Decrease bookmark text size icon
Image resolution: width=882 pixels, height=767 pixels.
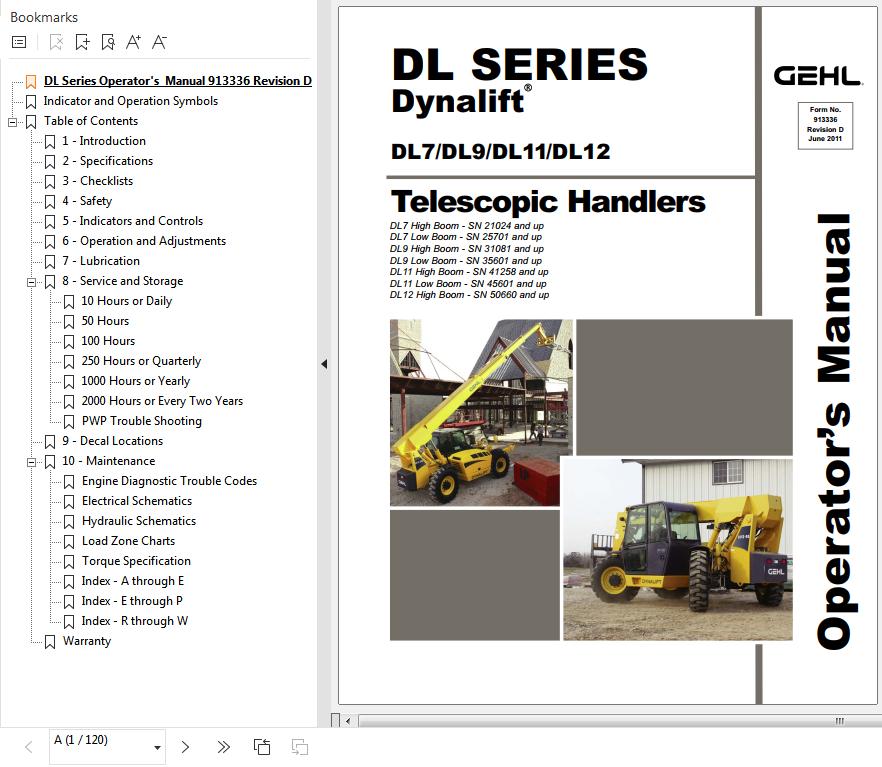(159, 42)
